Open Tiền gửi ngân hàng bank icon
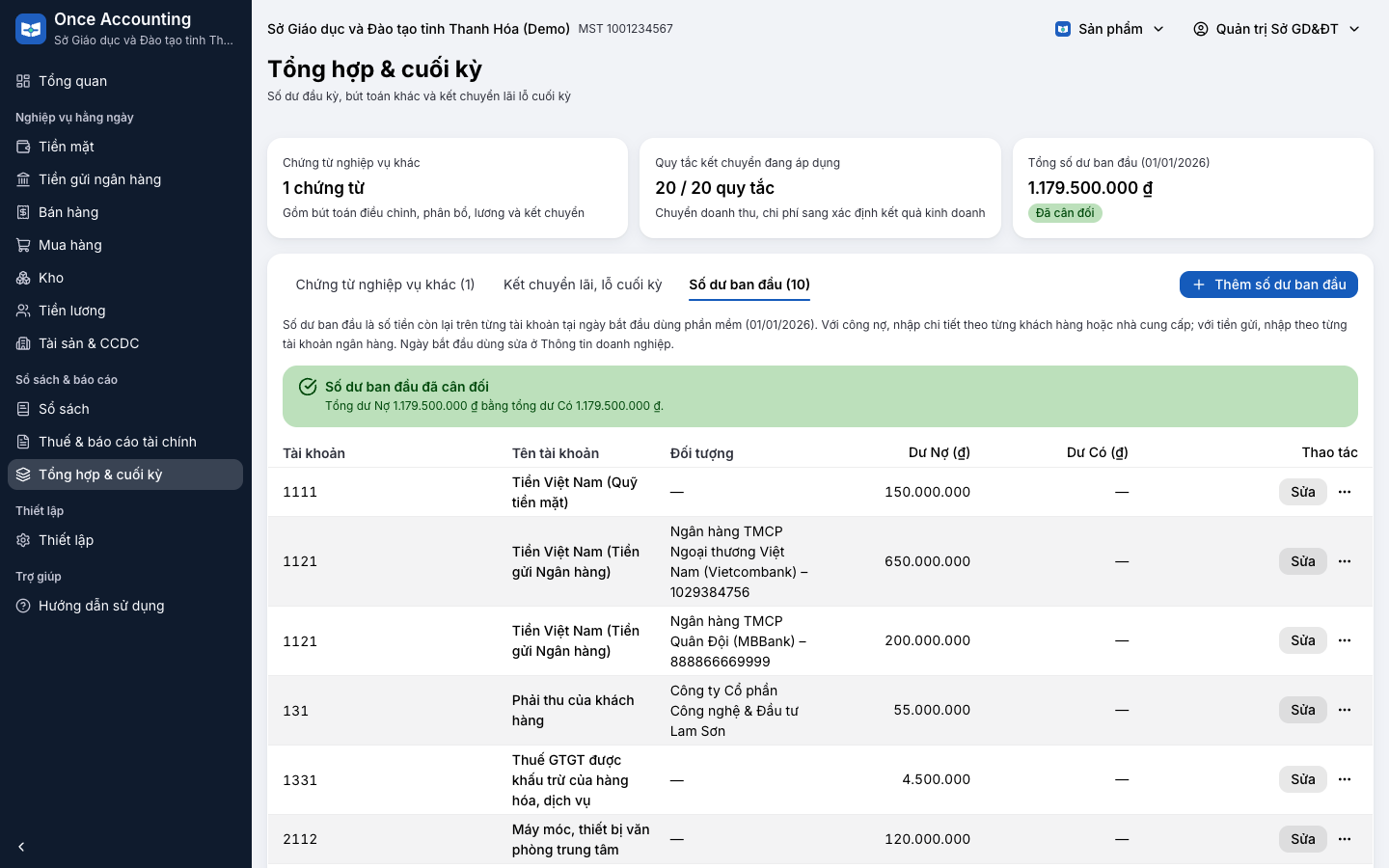The height and width of the screenshot is (868, 1389). coord(23,179)
